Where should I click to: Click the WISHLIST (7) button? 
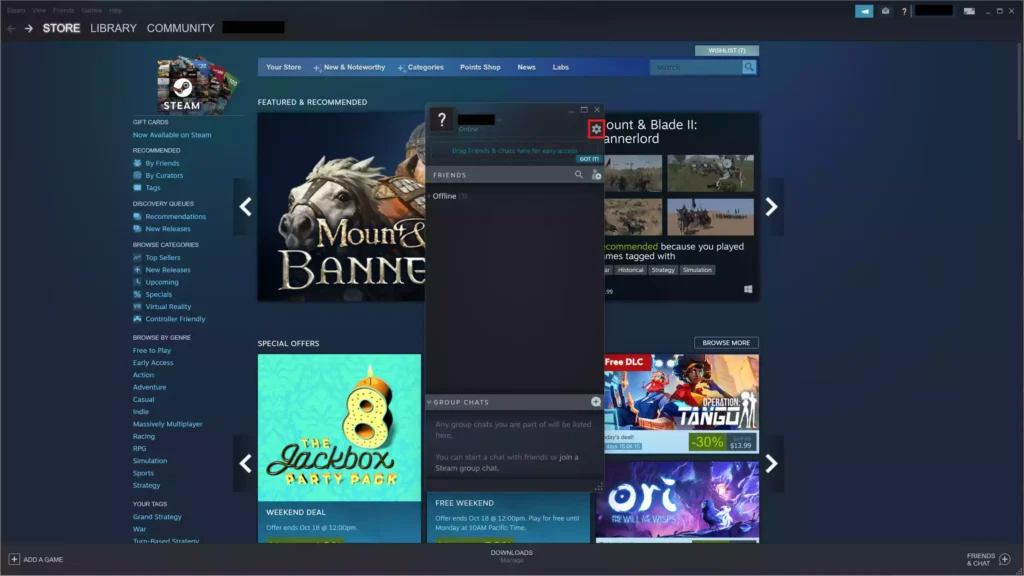coord(727,50)
